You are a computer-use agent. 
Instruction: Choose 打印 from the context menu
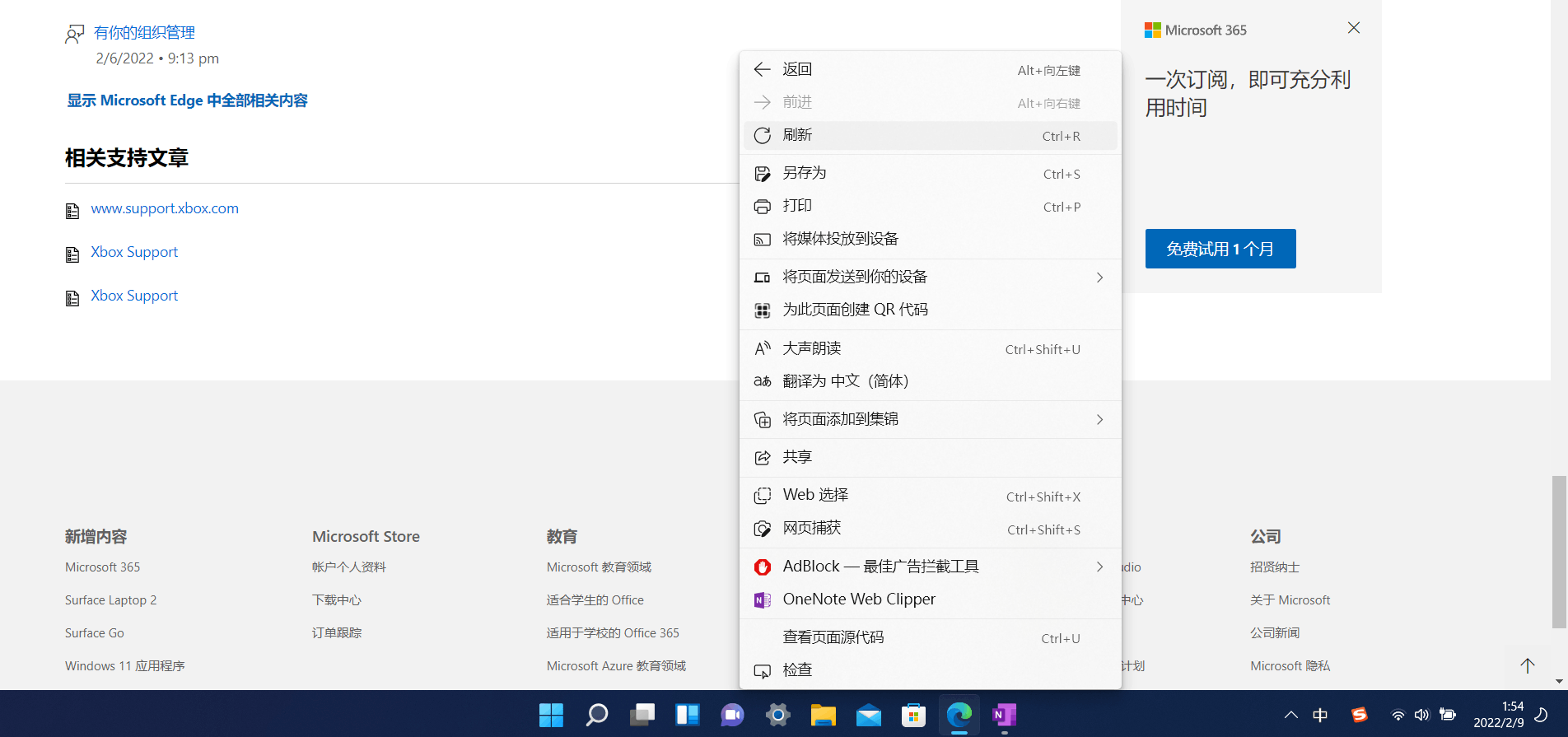pyautogui.click(x=931, y=207)
